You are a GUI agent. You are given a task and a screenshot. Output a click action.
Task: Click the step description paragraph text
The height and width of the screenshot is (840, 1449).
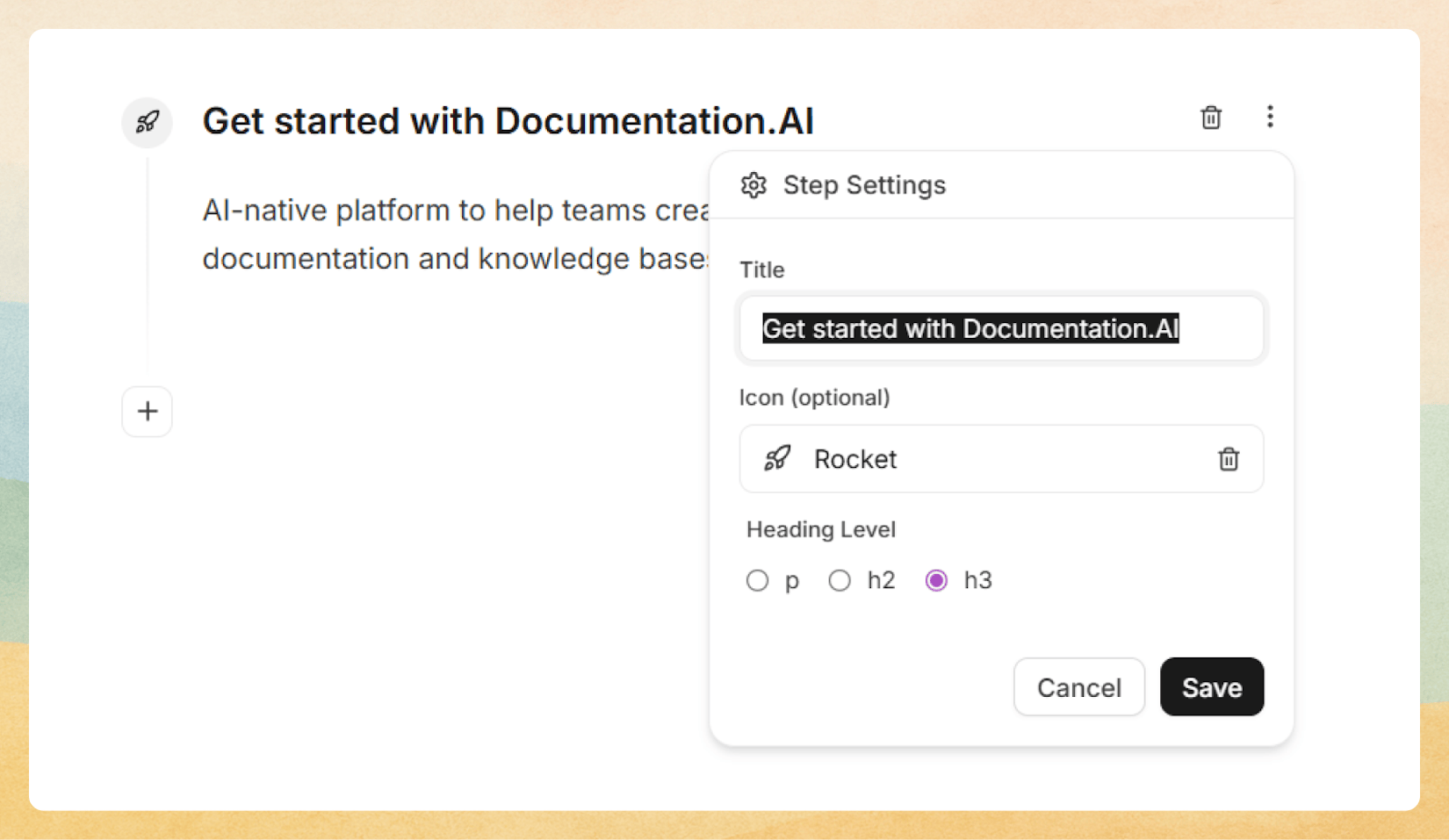[455, 234]
